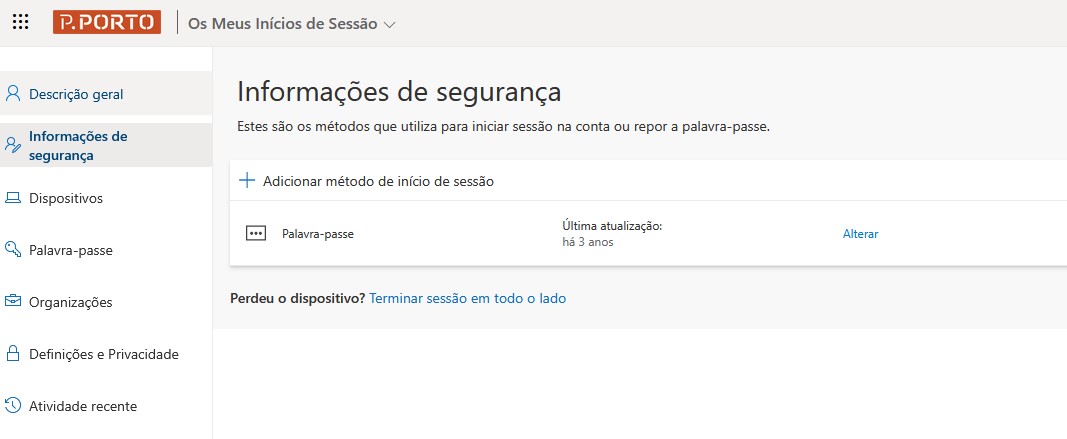Select Organizações in the sidebar
This screenshot has width=1067, height=439.
[x=70, y=302]
